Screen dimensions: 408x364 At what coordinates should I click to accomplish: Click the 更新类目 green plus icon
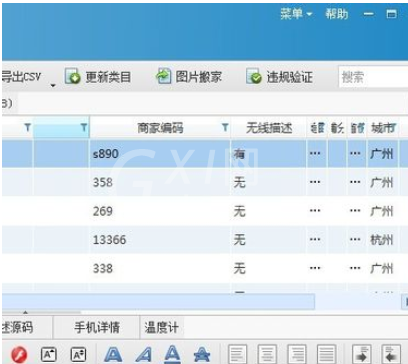pyautogui.click(x=72, y=77)
